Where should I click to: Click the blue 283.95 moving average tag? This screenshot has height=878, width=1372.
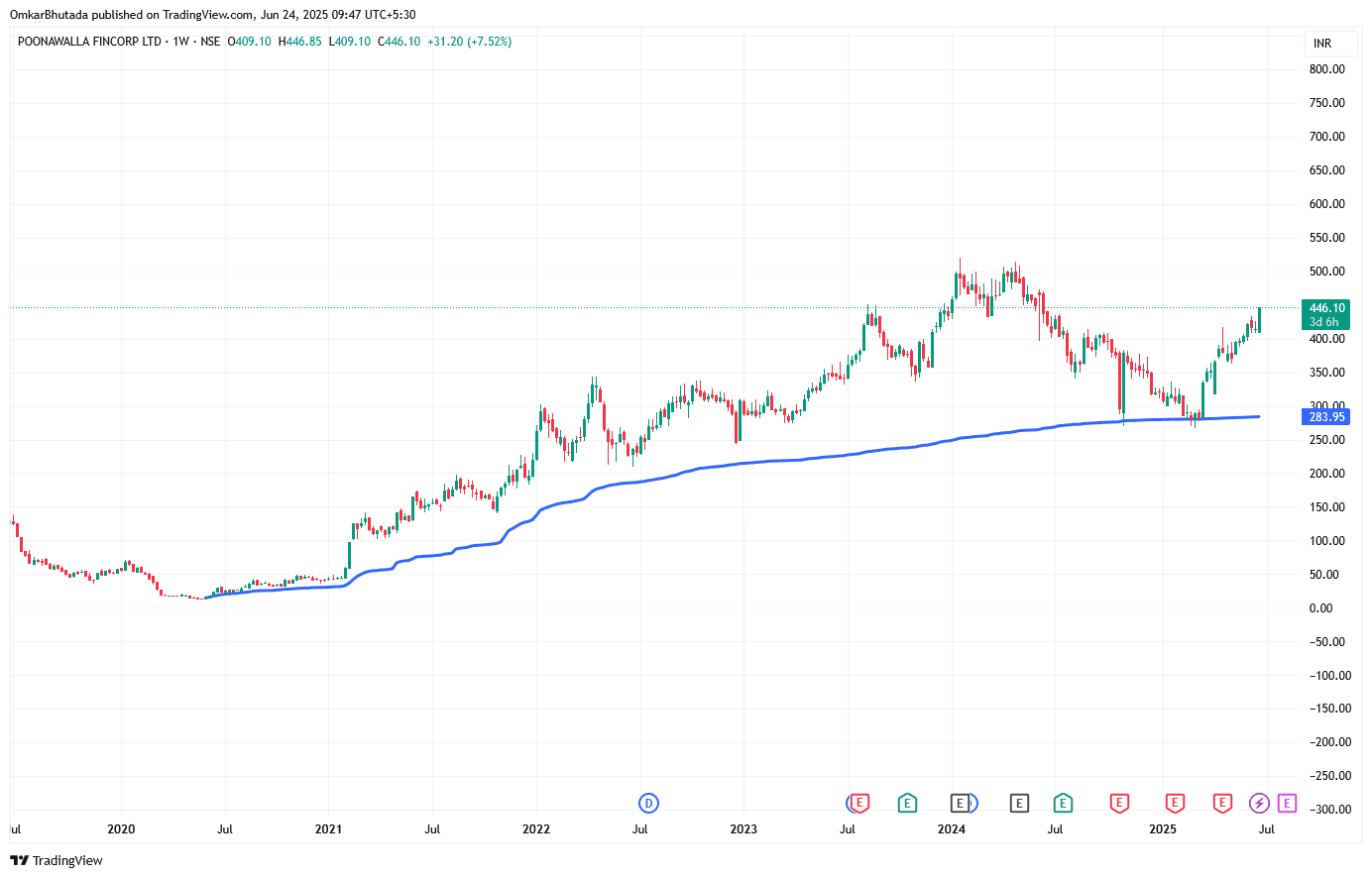pos(1326,417)
